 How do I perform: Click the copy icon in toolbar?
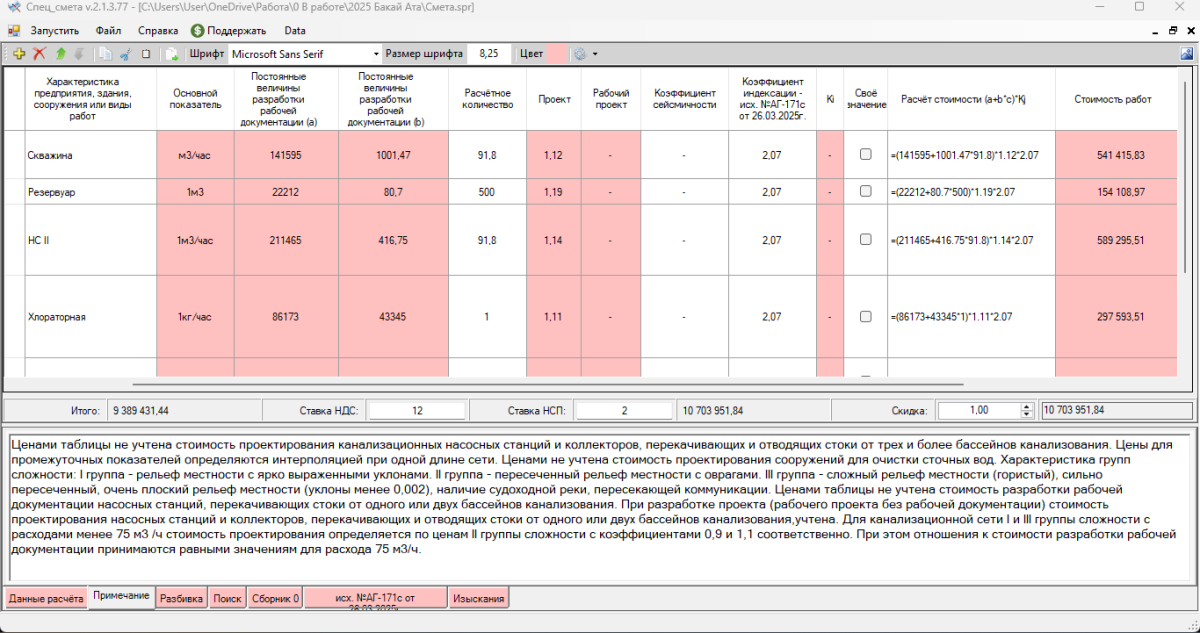(105, 54)
